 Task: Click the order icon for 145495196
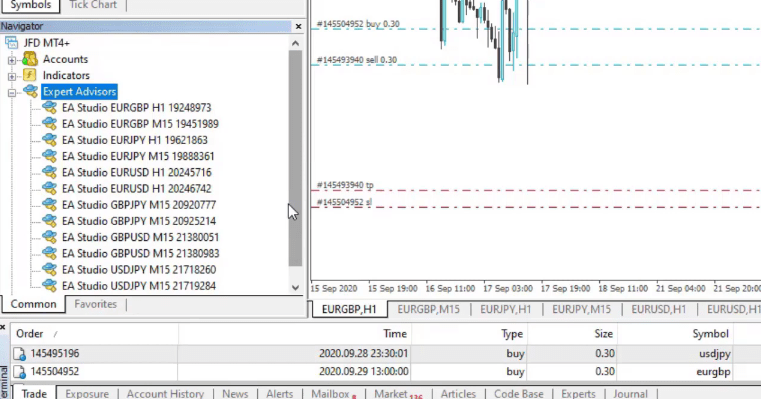point(19,354)
